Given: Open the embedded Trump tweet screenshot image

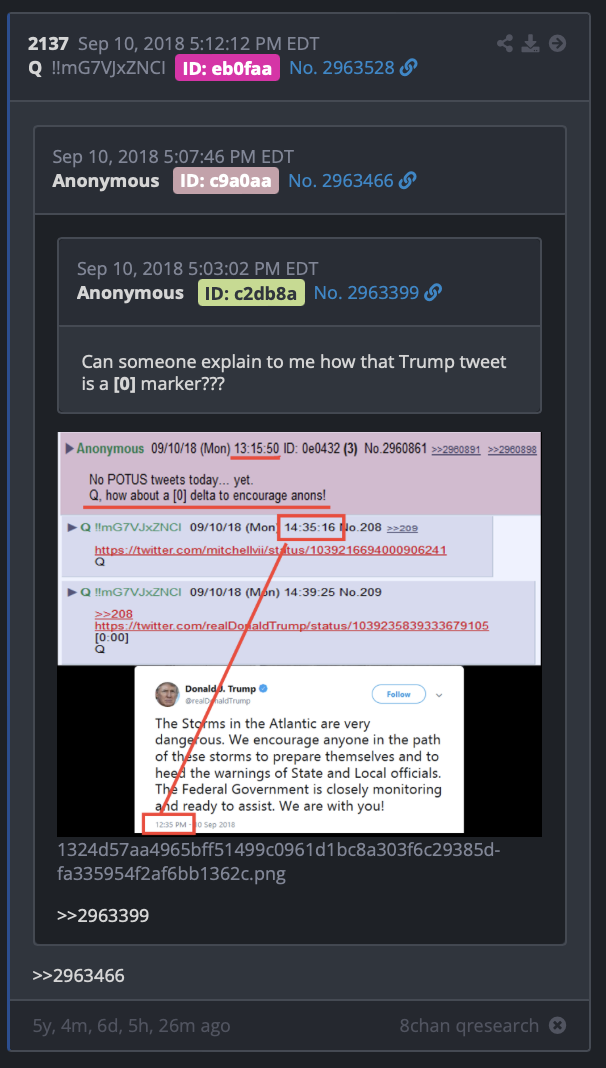Looking at the screenshot, I should tap(300, 634).
